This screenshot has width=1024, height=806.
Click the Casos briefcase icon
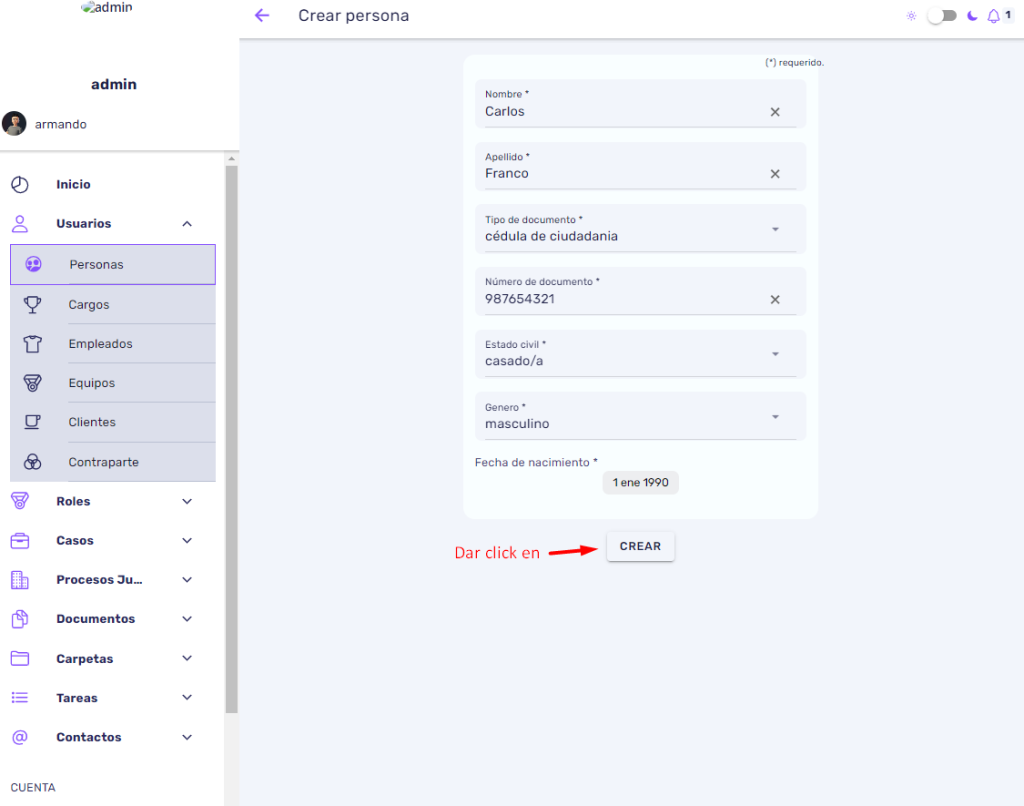coord(20,541)
